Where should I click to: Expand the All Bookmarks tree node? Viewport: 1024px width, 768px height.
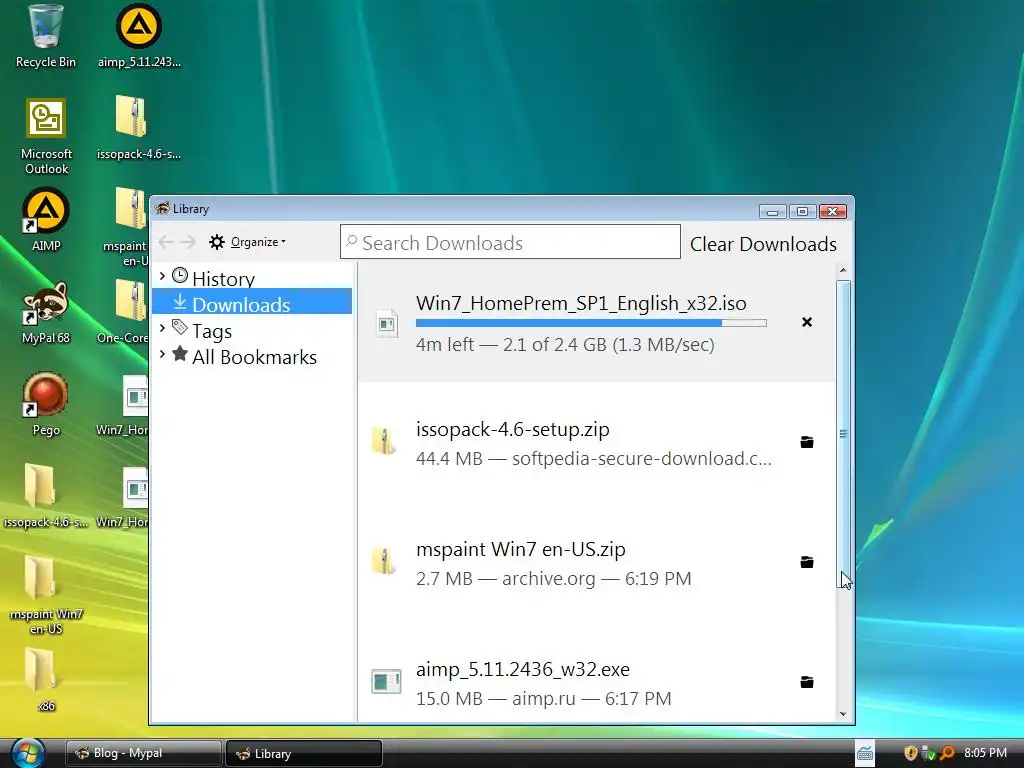[163, 354]
